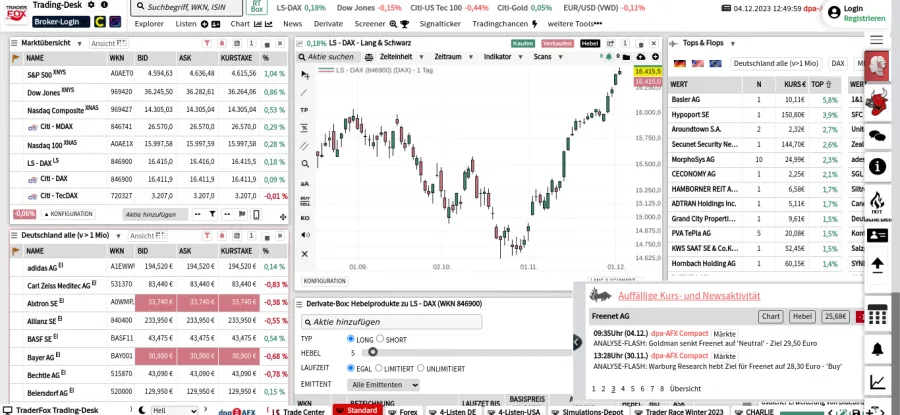Screen dimensions: 900x415
Task: Expand the Marktübersicht list dropdown arrow
Action: (82, 44)
